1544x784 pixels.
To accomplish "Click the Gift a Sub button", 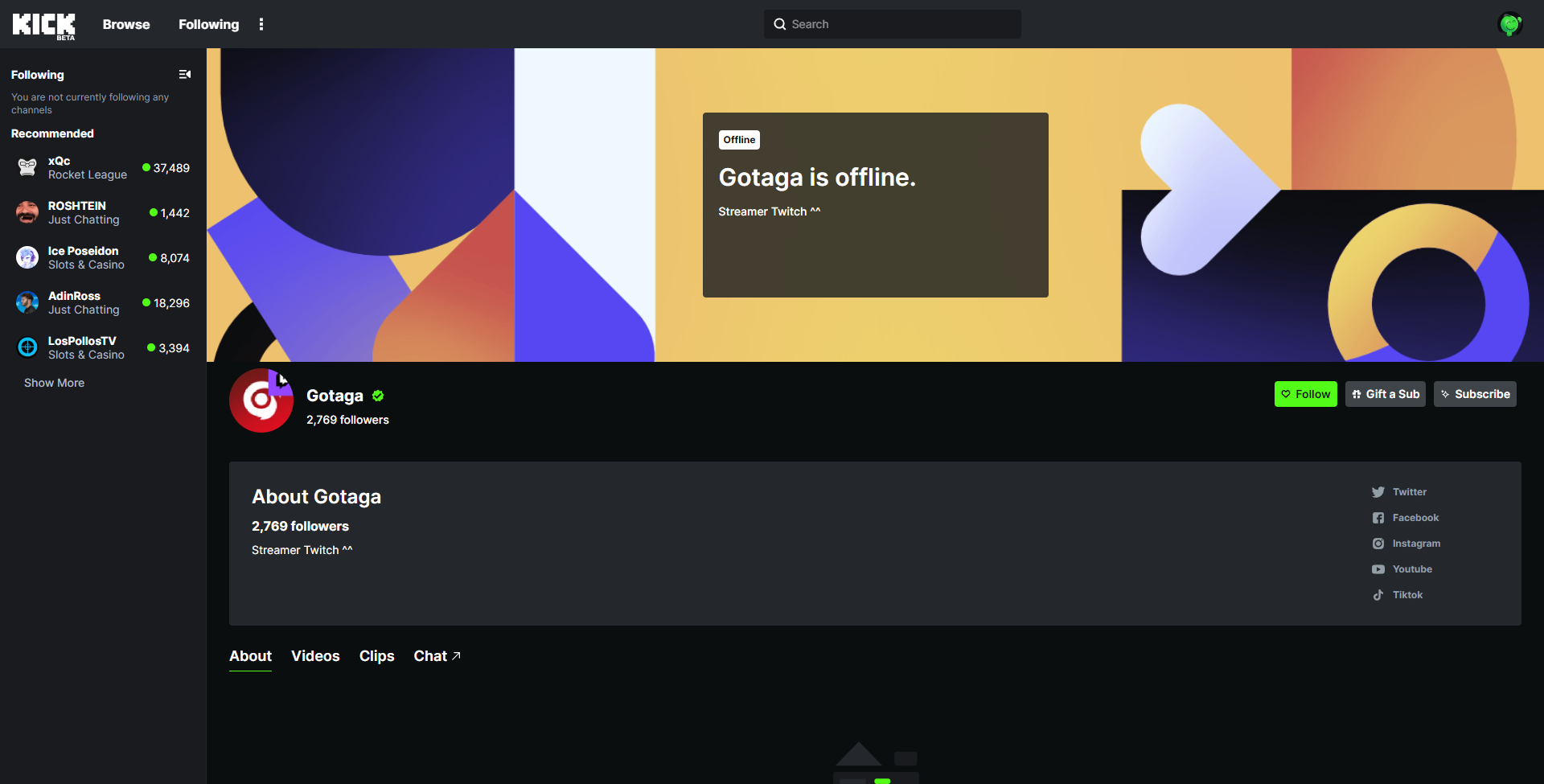I will tap(1385, 394).
